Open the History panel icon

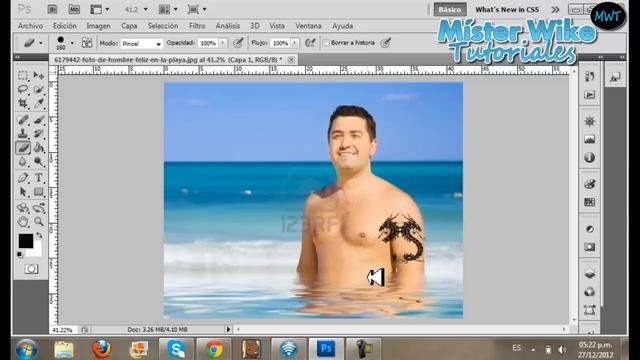pyautogui.click(x=589, y=77)
